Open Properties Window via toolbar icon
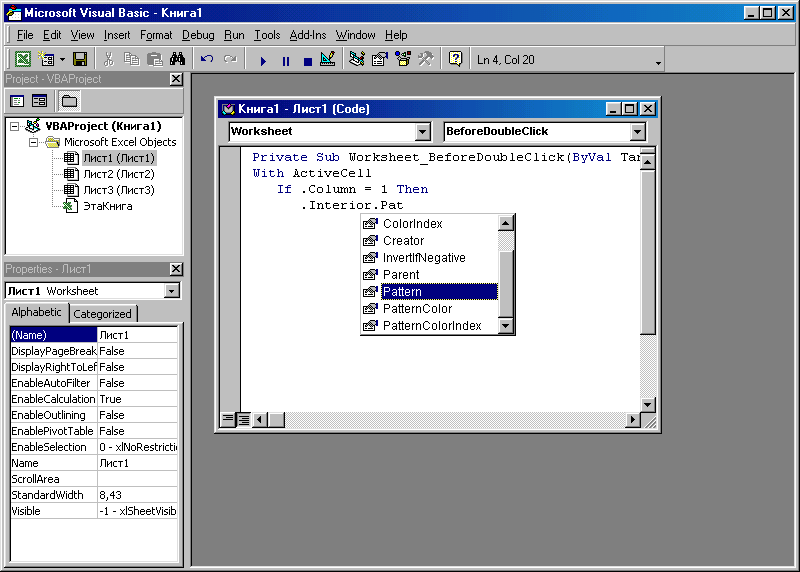The width and height of the screenshot is (800, 572). click(380, 59)
